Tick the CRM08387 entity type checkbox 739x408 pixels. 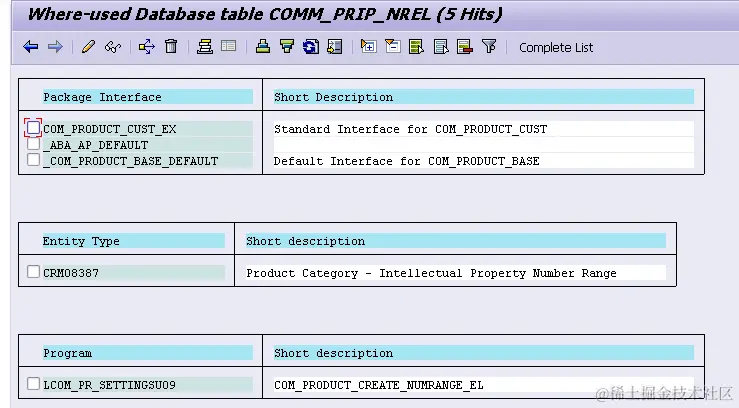point(33,272)
